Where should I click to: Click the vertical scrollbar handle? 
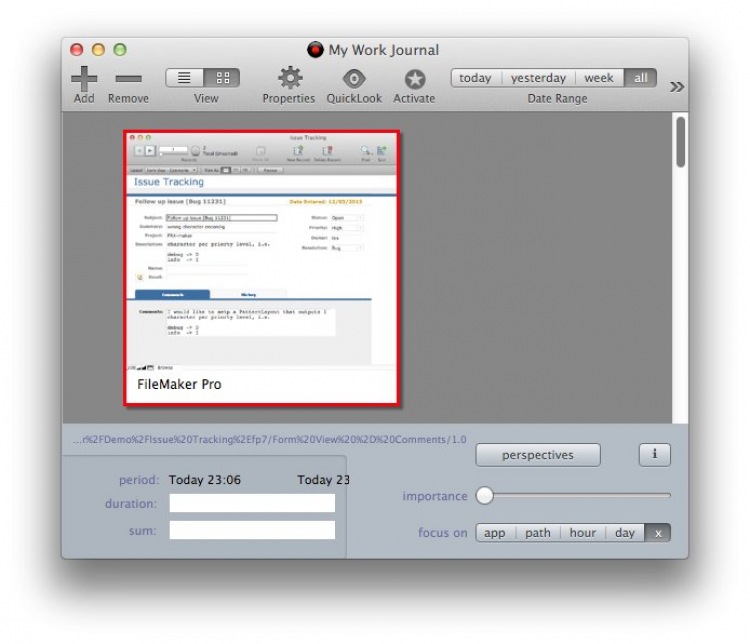[681, 142]
